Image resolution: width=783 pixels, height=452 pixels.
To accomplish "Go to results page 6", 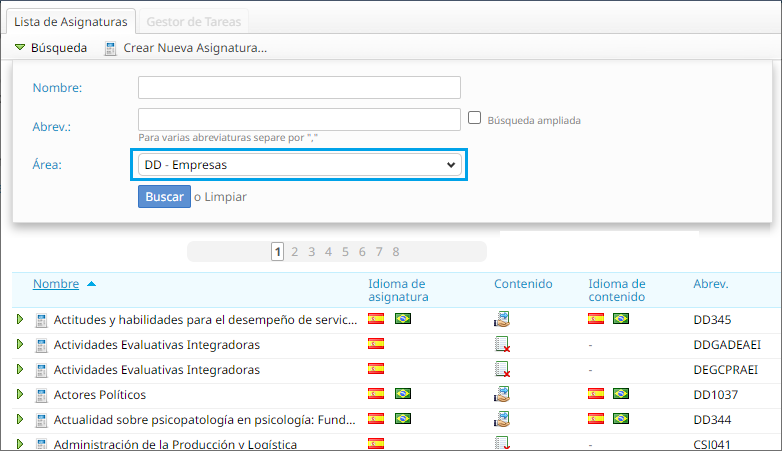I will click(362, 252).
